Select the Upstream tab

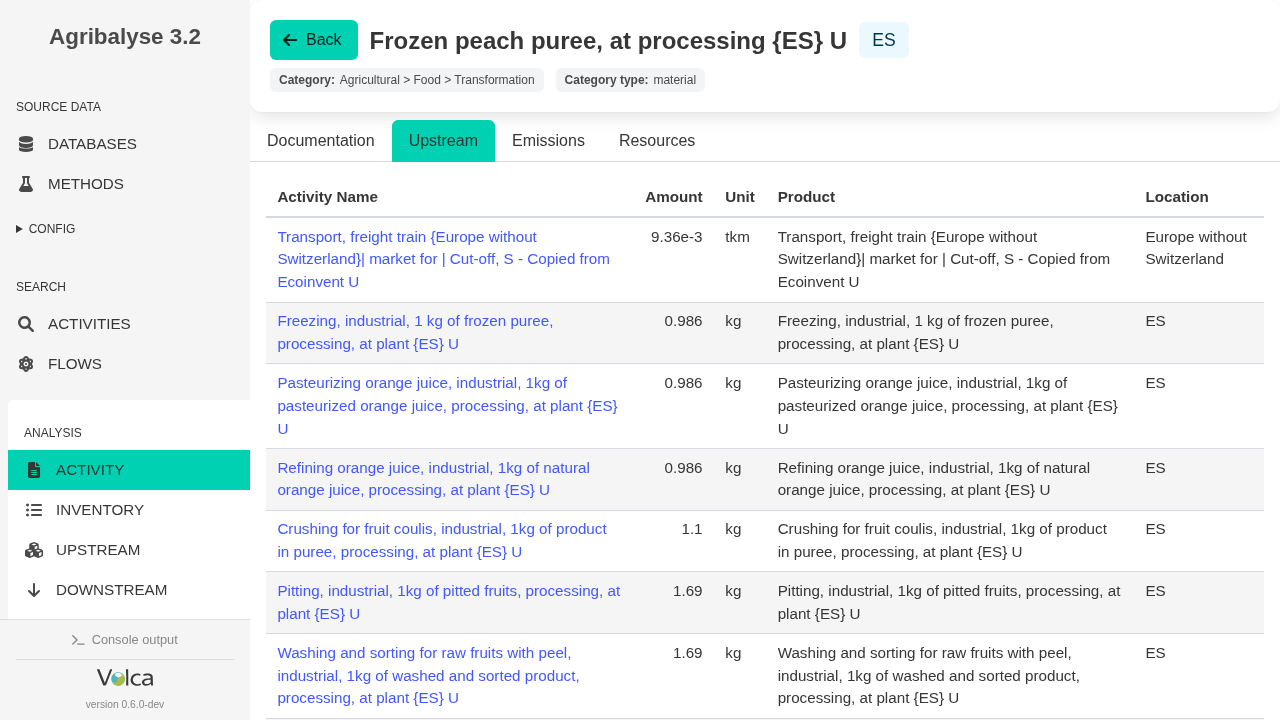tap(443, 141)
